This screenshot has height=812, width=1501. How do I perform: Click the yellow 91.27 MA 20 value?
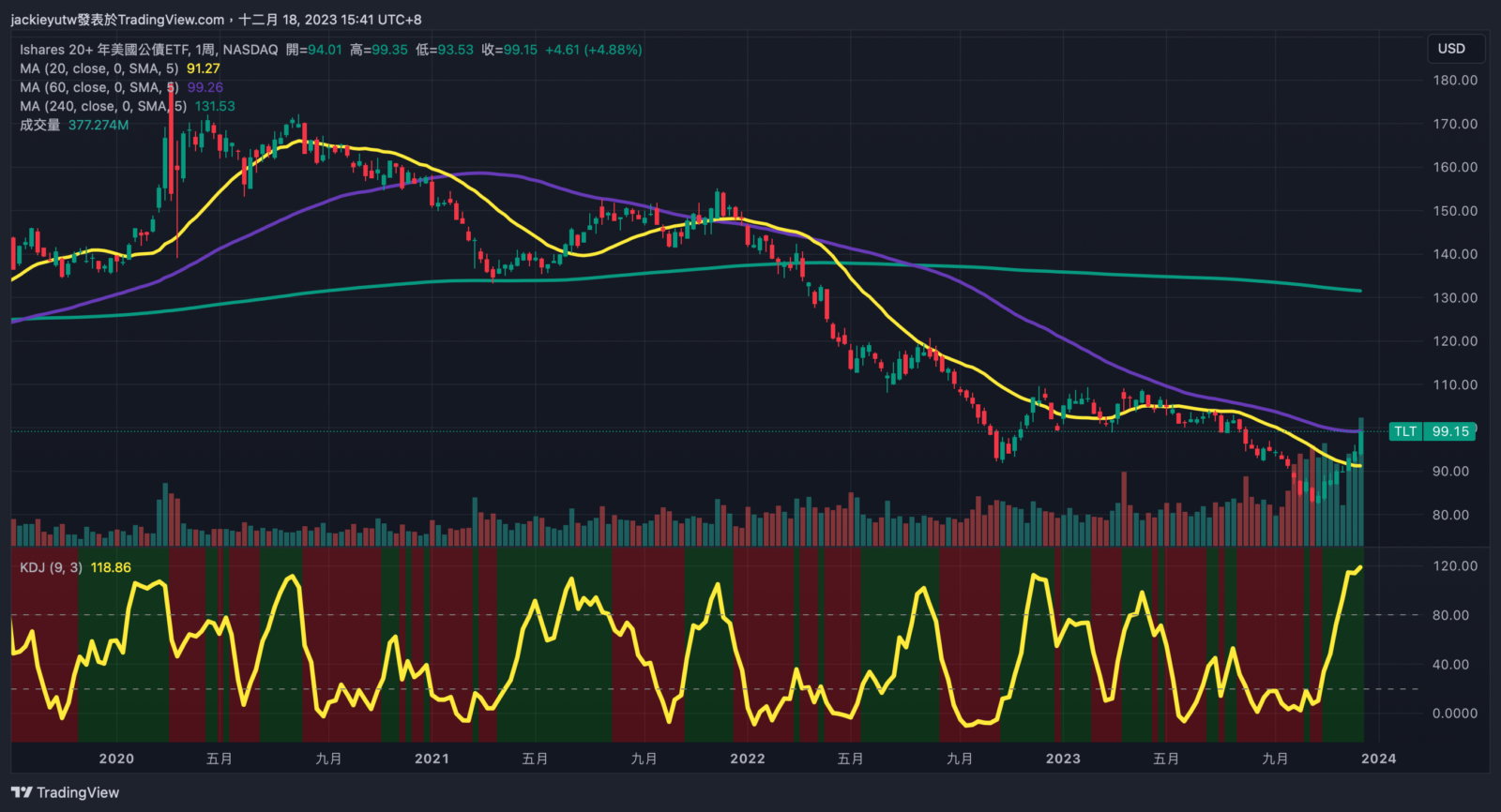[204, 68]
